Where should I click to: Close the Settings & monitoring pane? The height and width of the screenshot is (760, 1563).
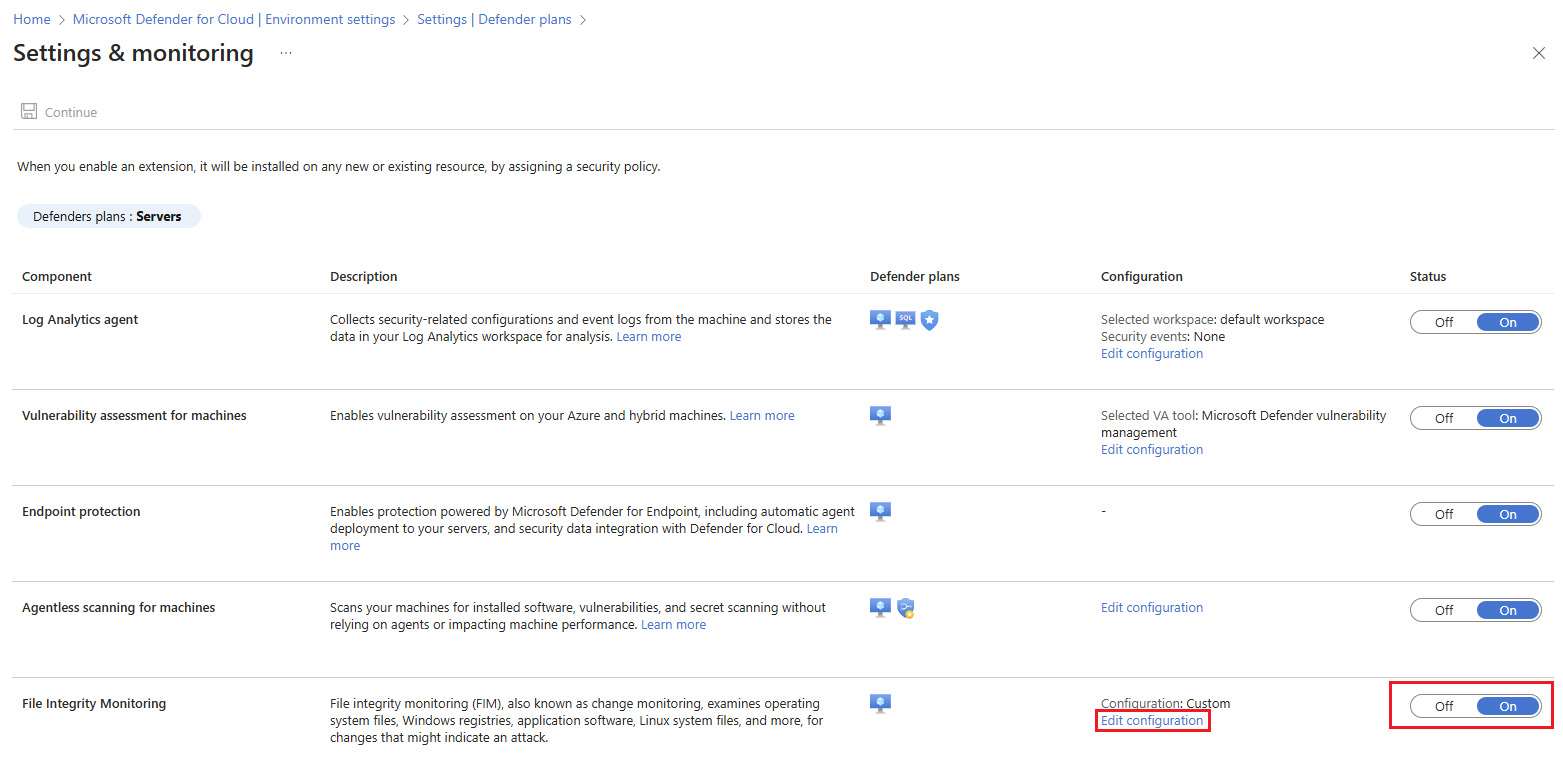1539,53
